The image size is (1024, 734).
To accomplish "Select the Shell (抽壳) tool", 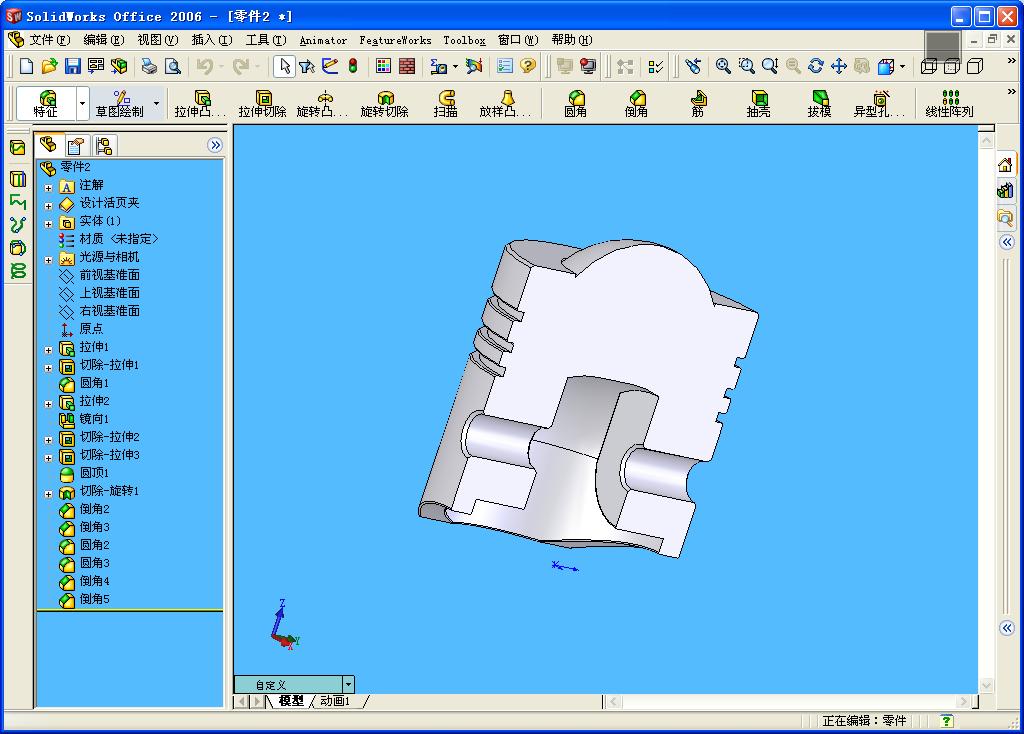I will [x=758, y=104].
